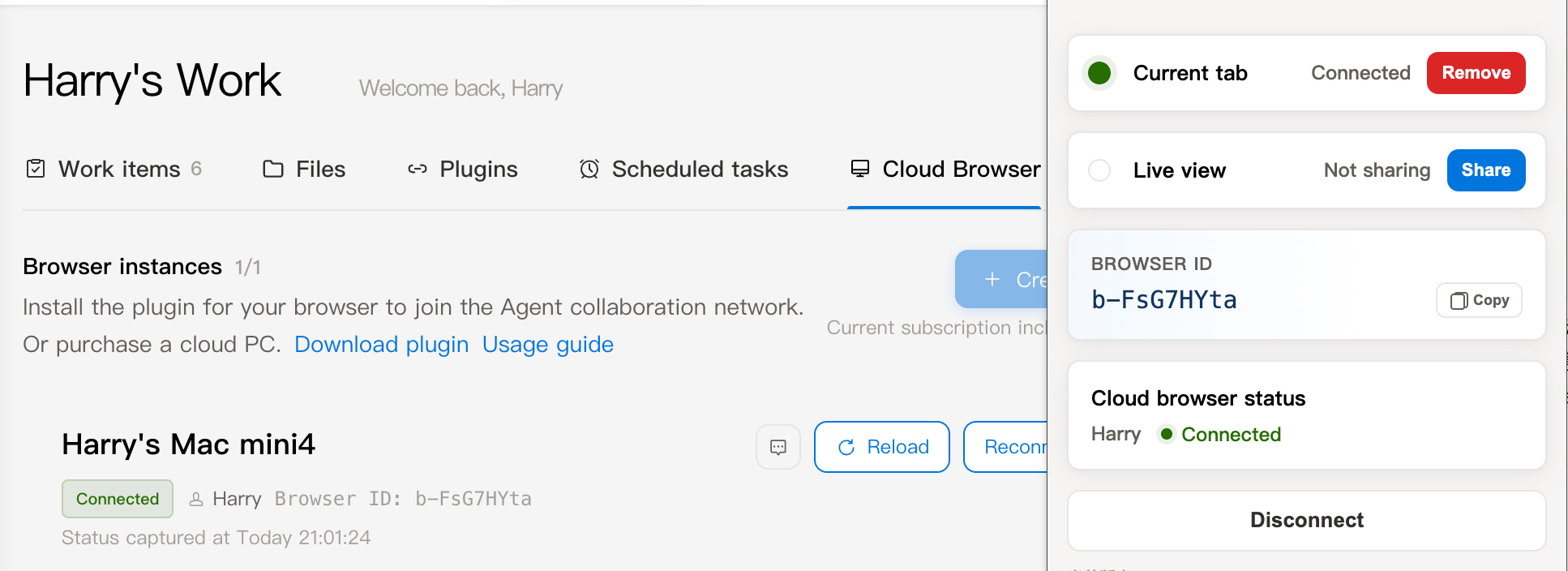Screen dimensions: 1568x571
Task: Click the Current subscription note text
Action: (937, 327)
